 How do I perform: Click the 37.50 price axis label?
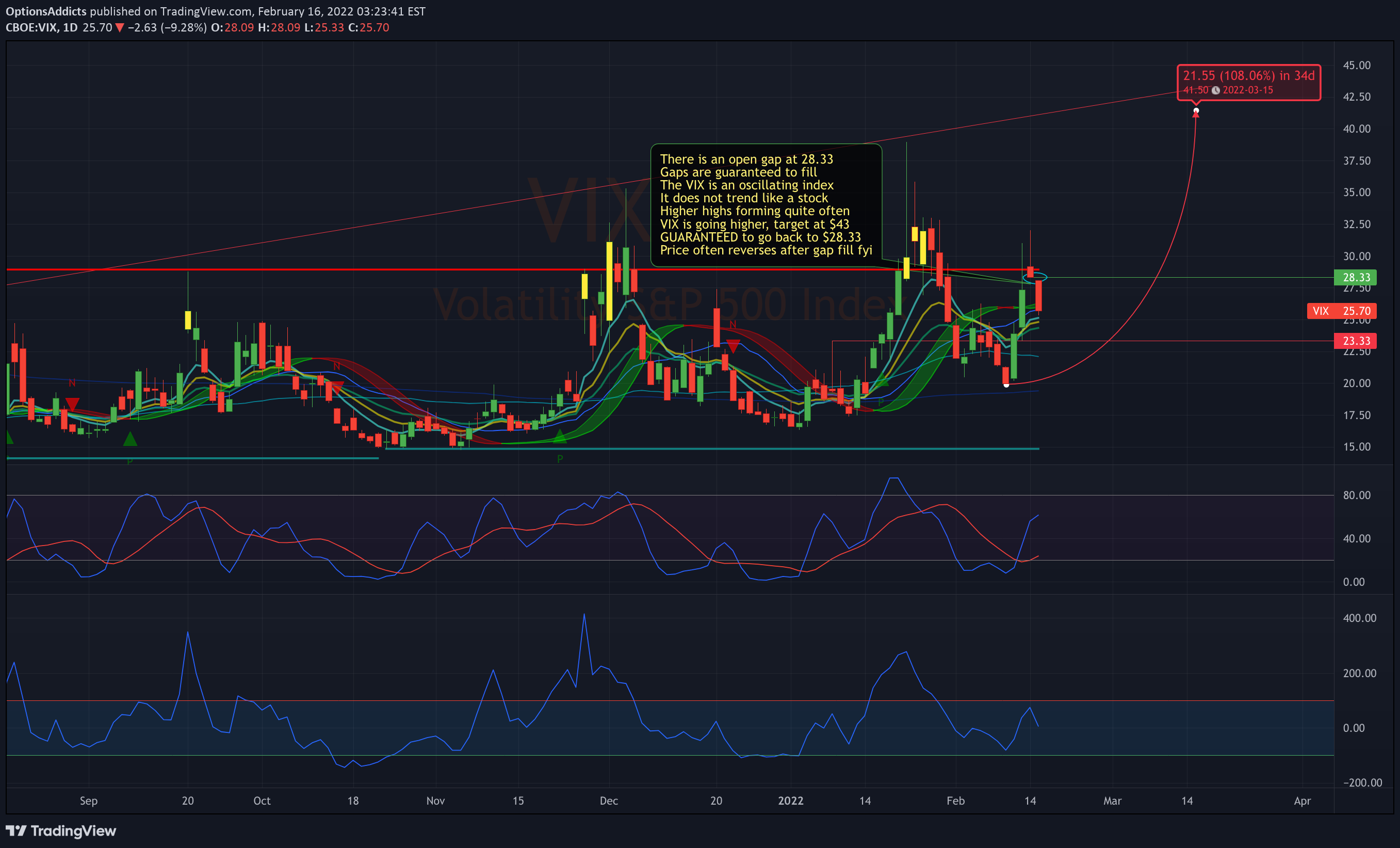(1356, 161)
